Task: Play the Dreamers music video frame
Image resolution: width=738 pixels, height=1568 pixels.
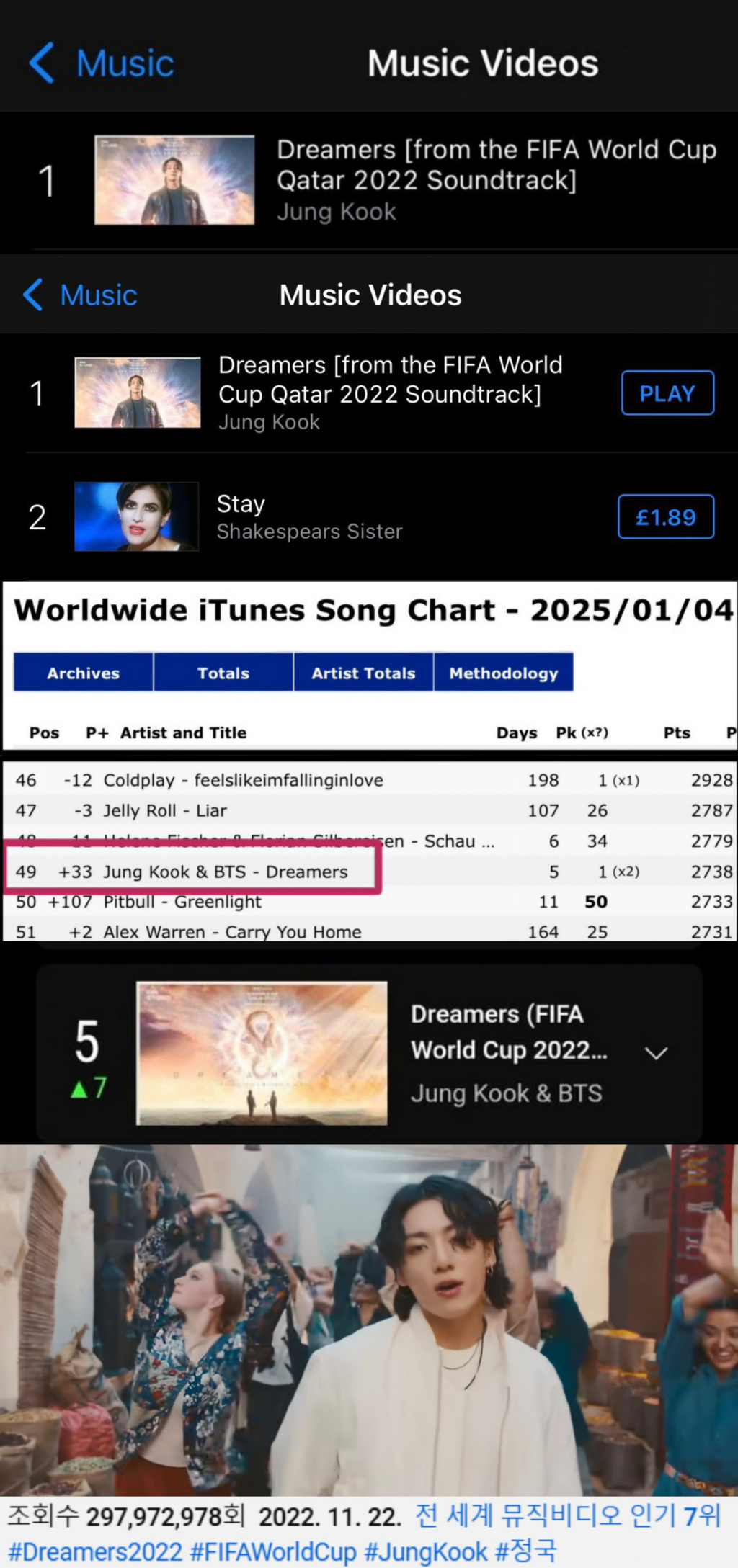Action: [x=369, y=1318]
